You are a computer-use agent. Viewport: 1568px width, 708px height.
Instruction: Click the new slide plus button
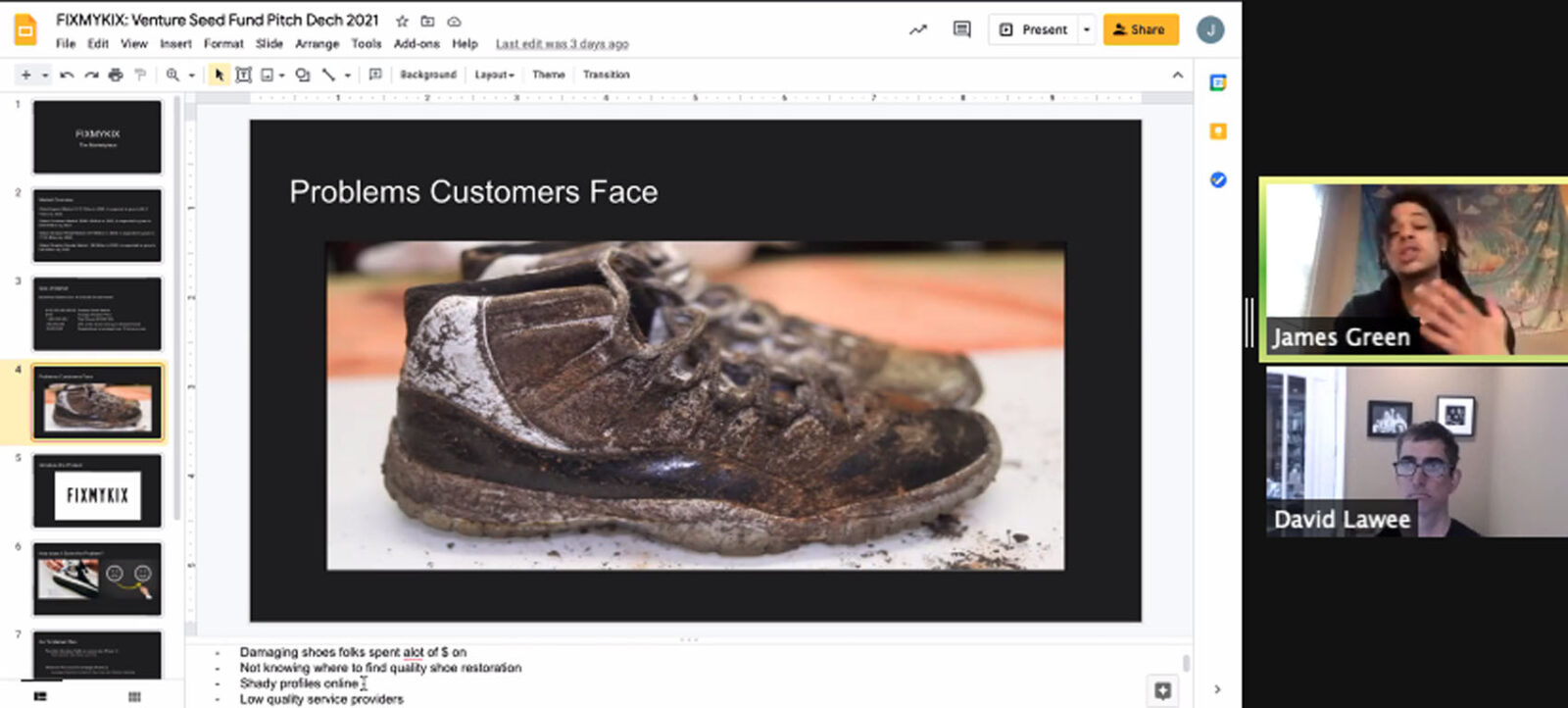(x=25, y=75)
